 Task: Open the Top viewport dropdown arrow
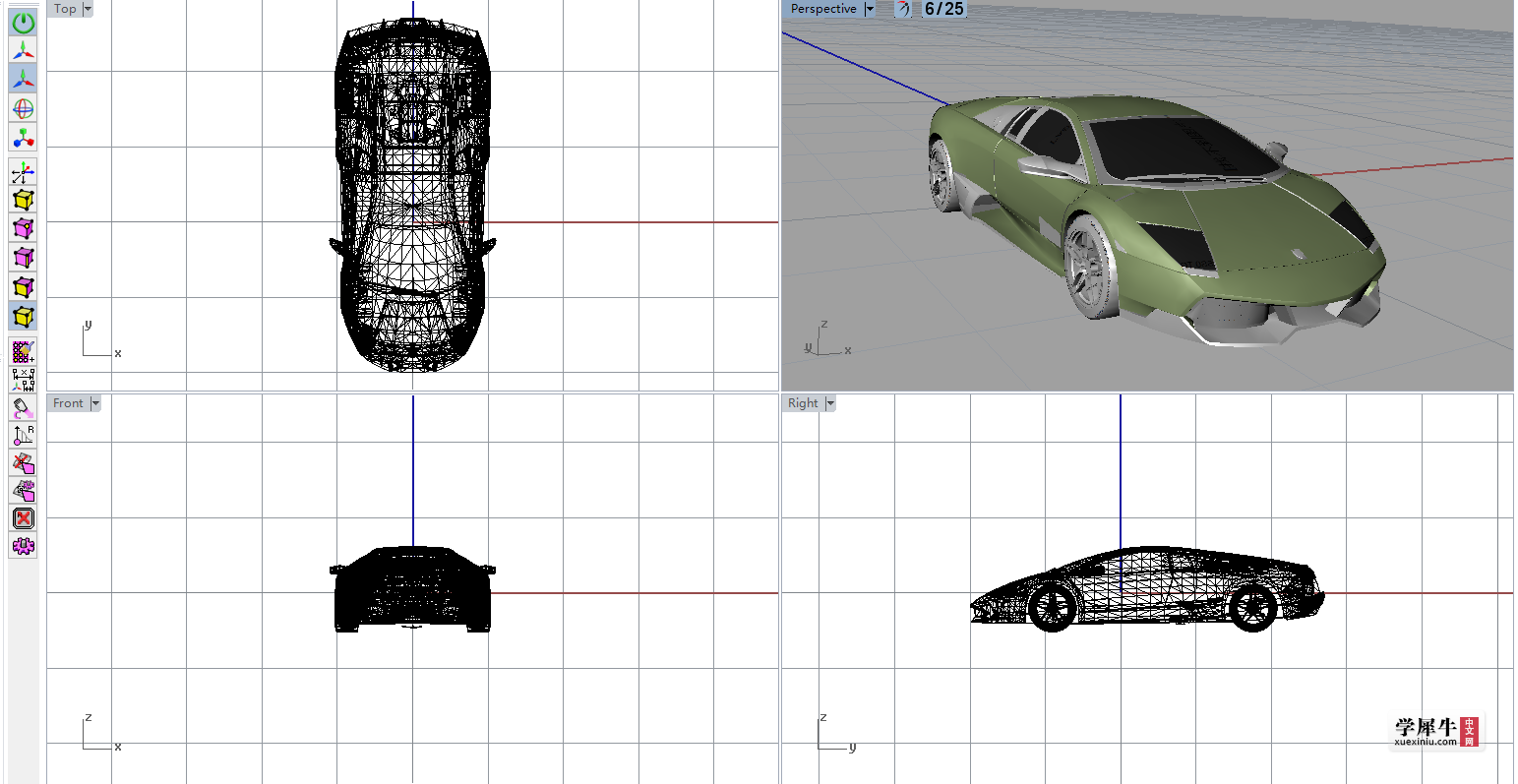[88, 9]
